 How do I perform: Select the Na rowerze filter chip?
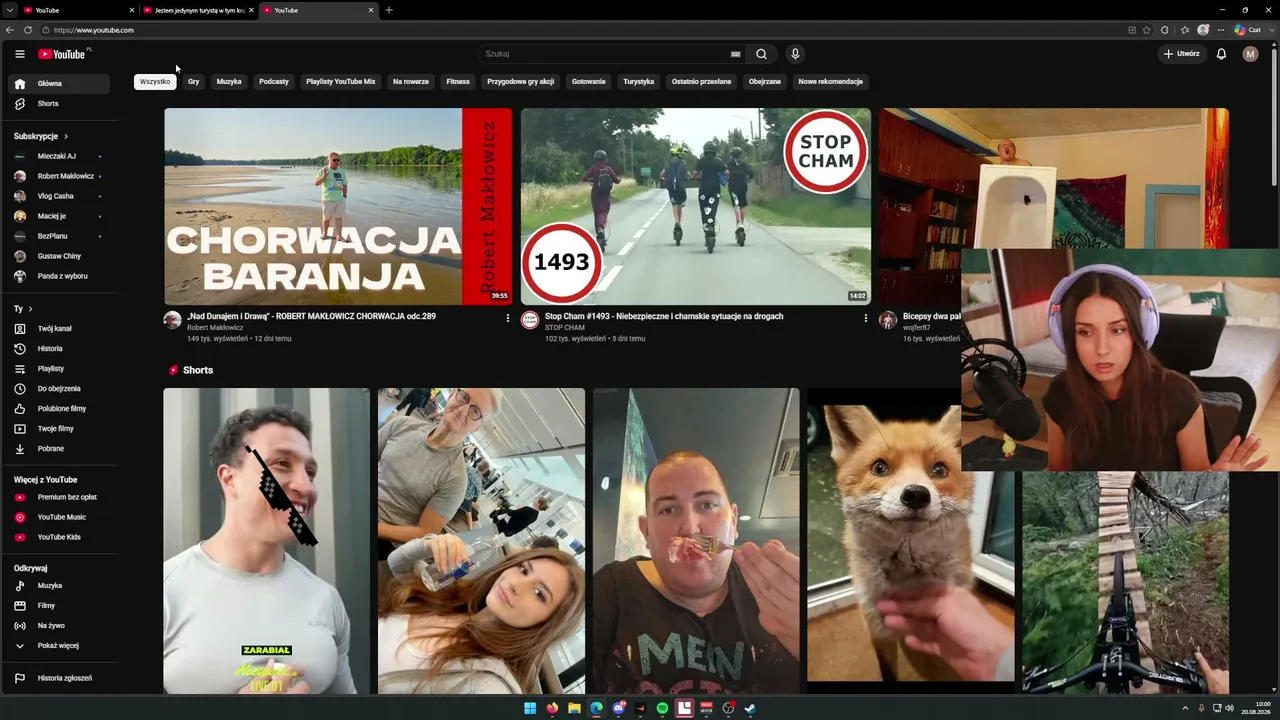click(x=411, y=82)
